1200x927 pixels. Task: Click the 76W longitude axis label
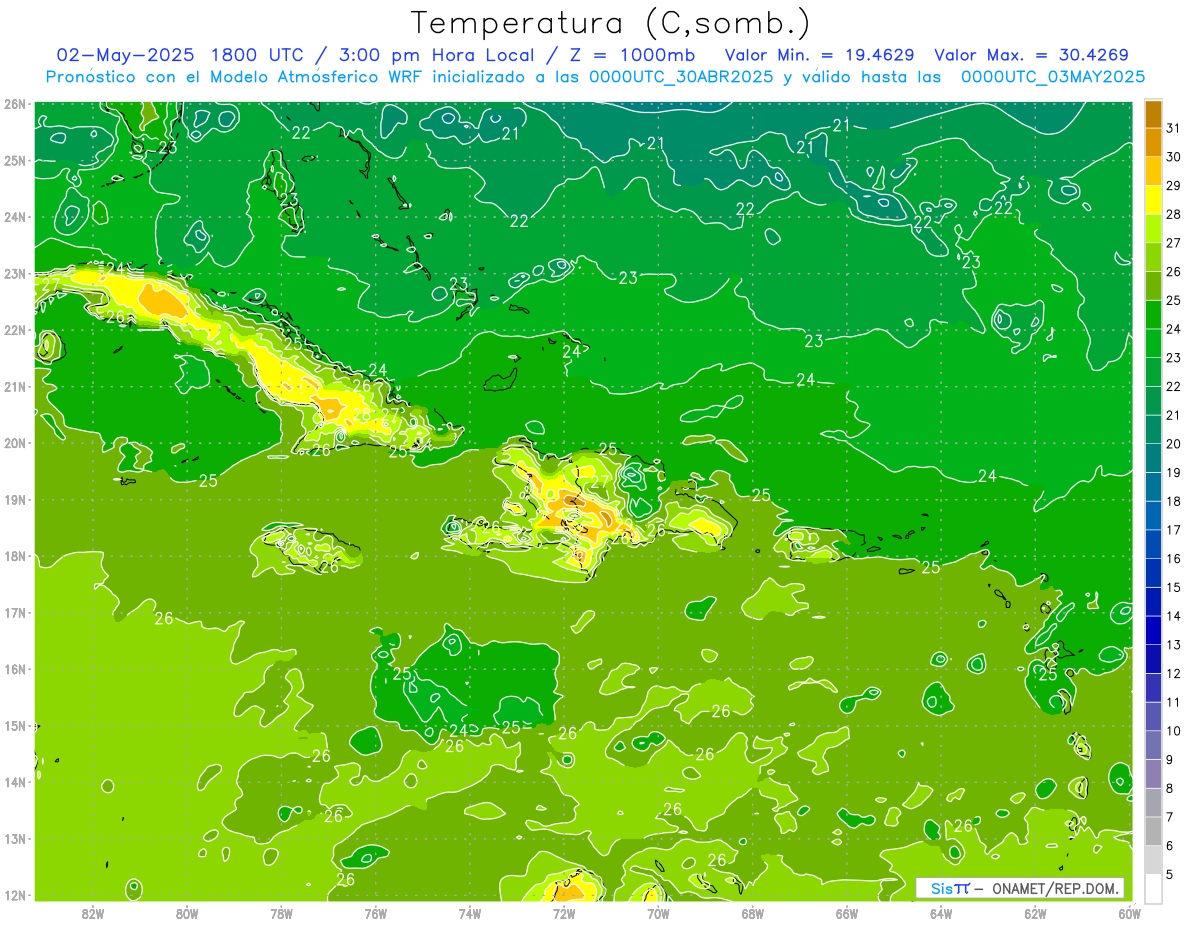tap(375, 913)
